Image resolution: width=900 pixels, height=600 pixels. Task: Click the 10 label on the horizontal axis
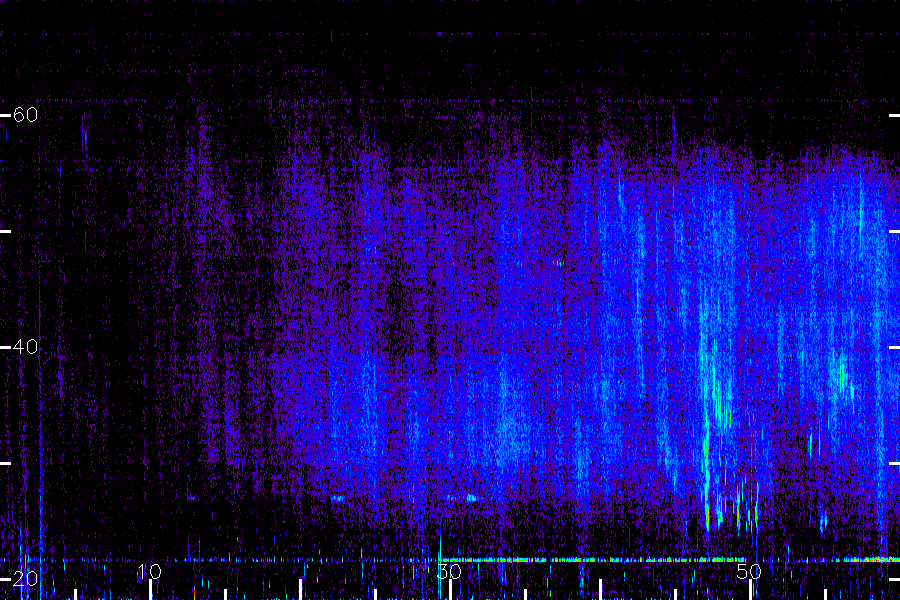pyautogui.click(x=149, y=571)
